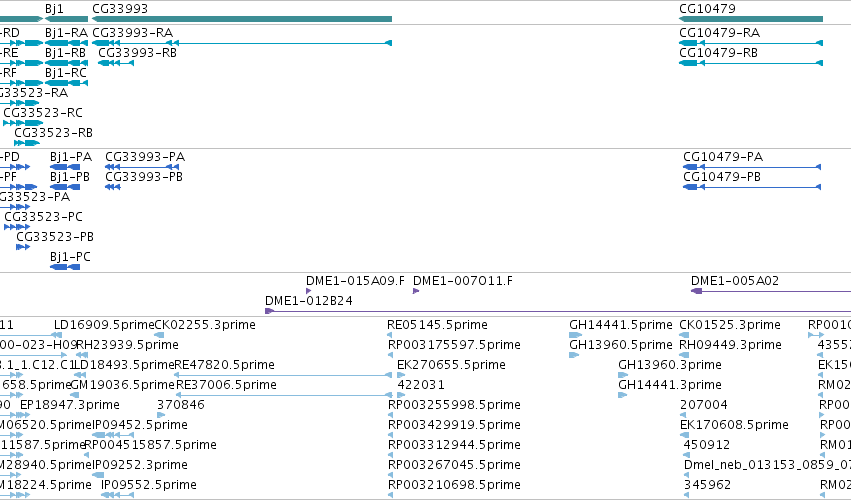Select the CK01525.3prime EST entry
Screen dimensions: 851x500
pyautogui.click(x=730, y=325)
